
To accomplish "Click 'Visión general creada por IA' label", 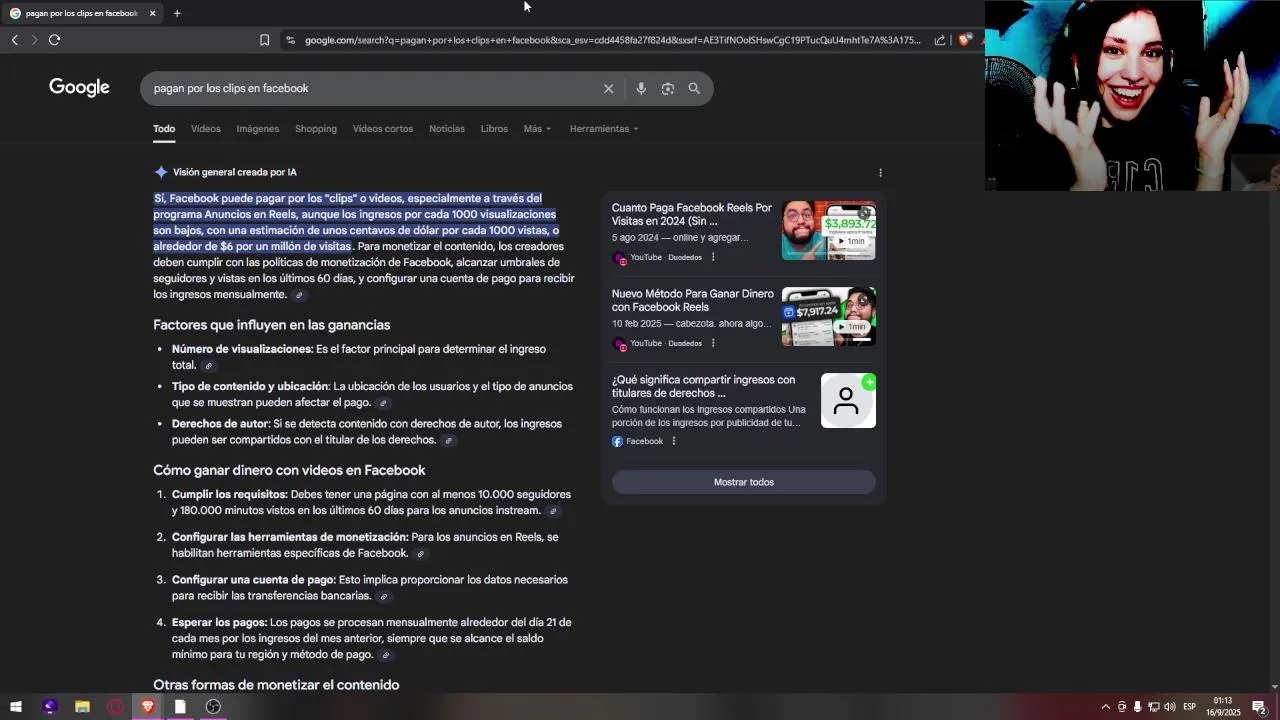I will click(235, 172).
